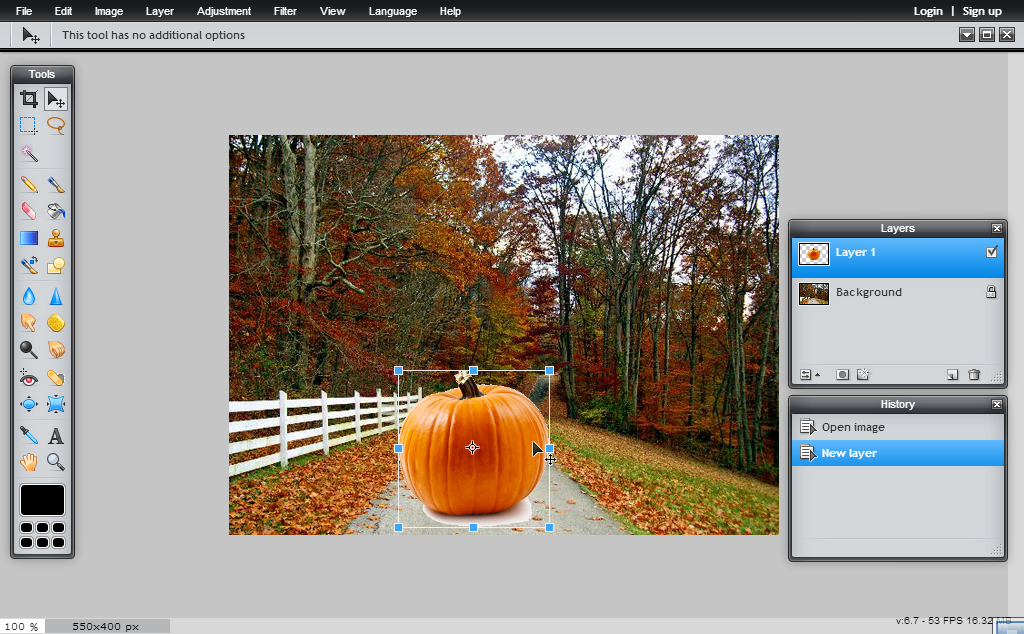
Task: Select the Move tool in Tools panel
Action: [56, 99]
